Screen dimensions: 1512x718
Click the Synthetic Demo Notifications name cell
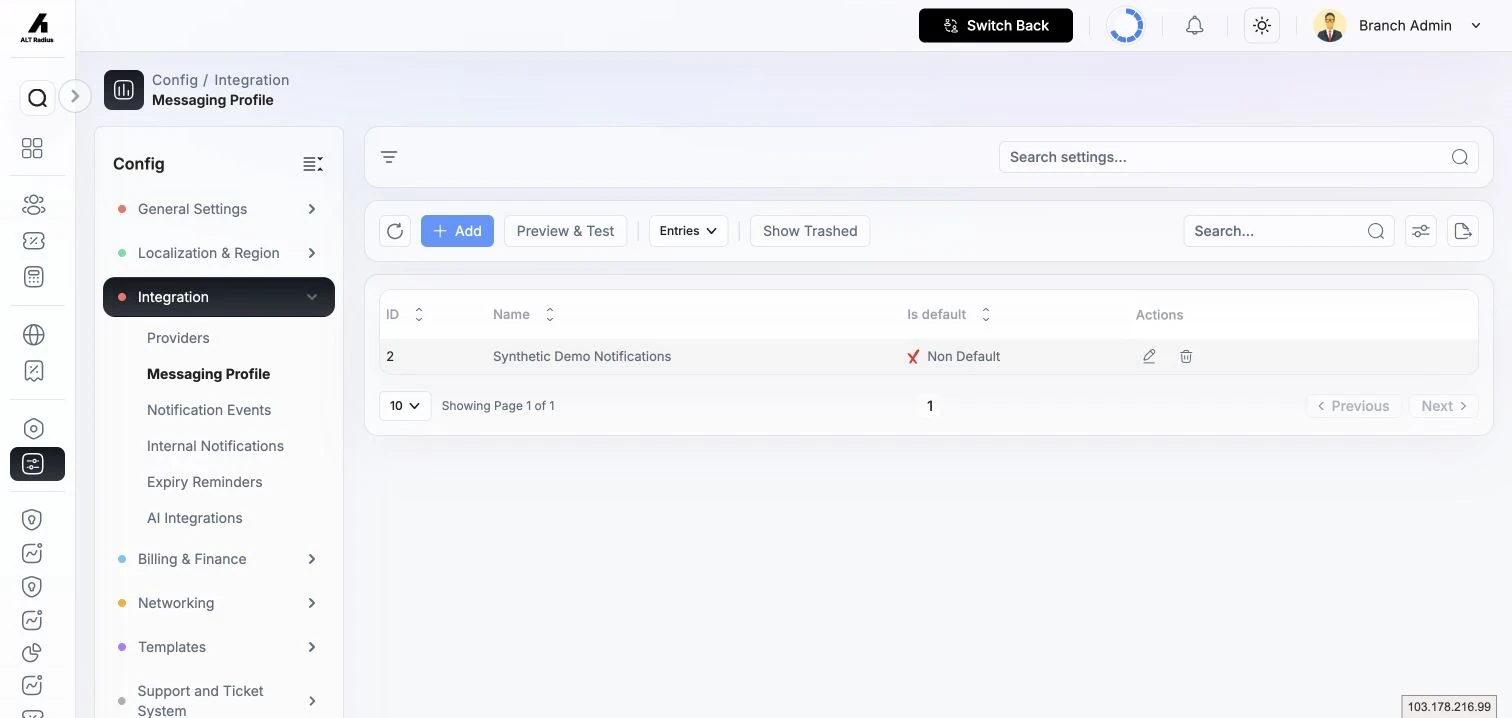(x=582, y=356)
